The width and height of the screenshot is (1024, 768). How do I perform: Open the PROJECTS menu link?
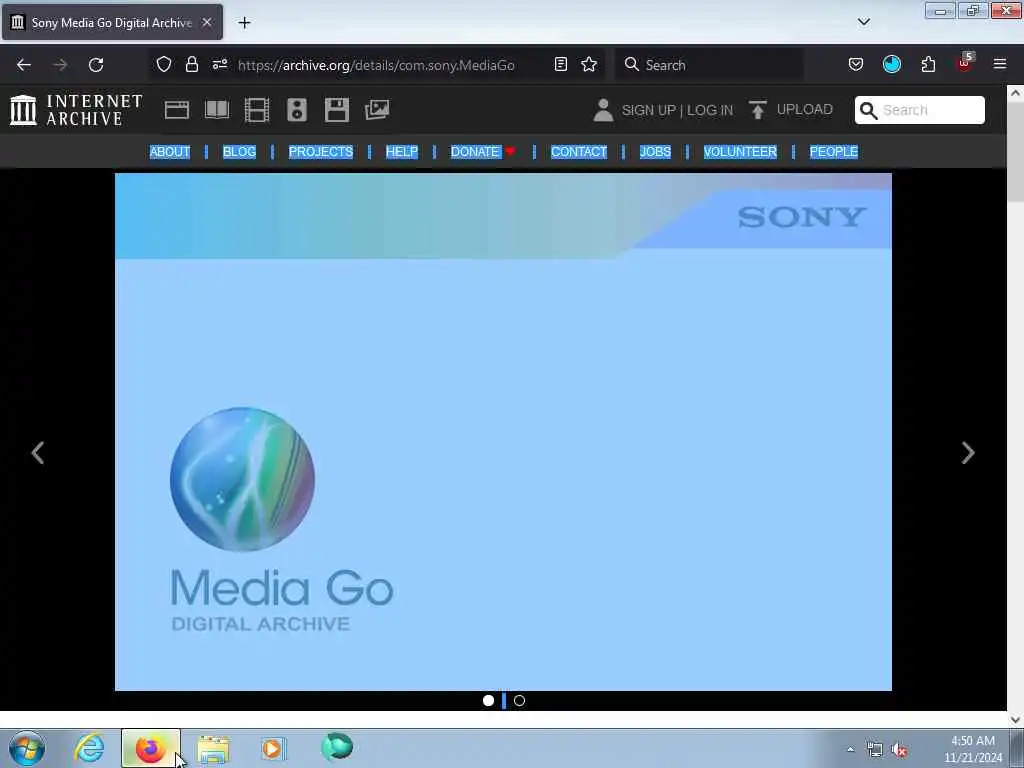pos(321,152)
